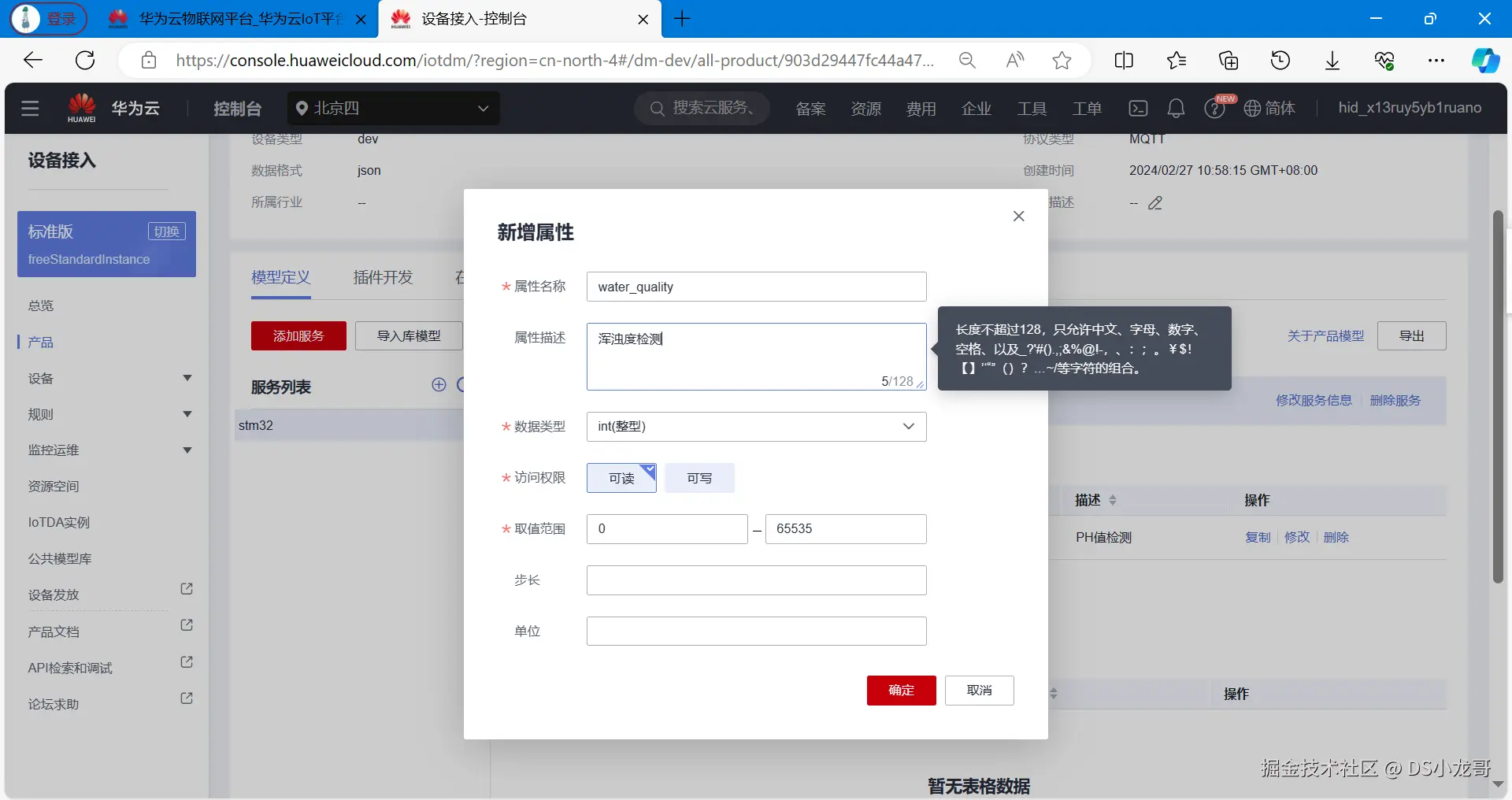
Task: Open the 总览 sidebar item
Action: tap(41, 306)
